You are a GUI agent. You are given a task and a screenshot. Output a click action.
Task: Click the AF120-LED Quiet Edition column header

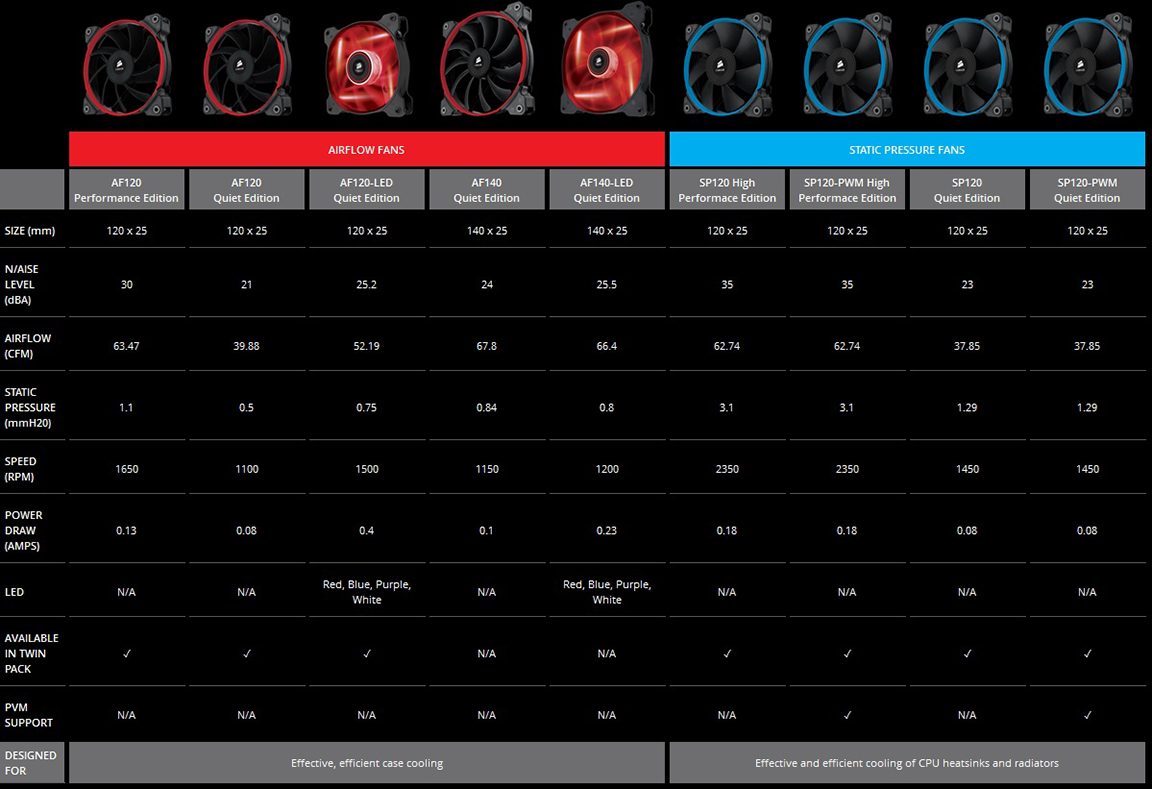pos(367,190)
